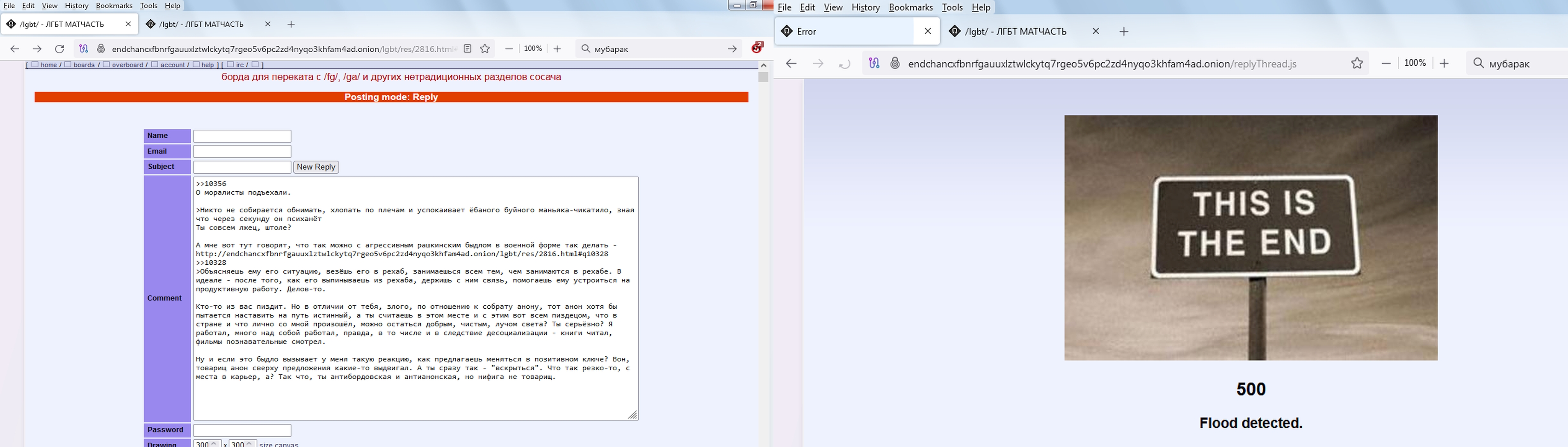Open the overboard link in the top navigation
Image resolution: width=1568 pixels, height=447 pixels.
point(127,64)
